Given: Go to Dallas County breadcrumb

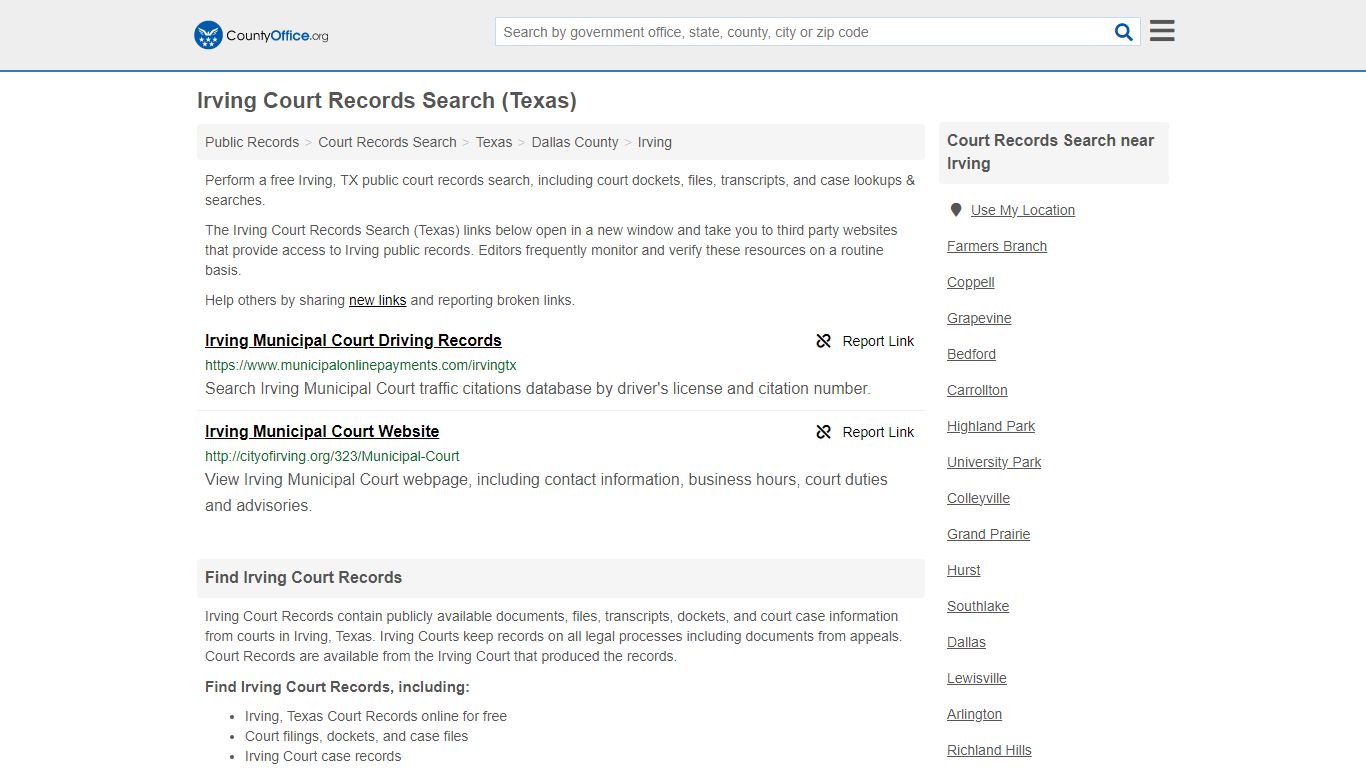Looking at the screenshot, I should point(575,142).
